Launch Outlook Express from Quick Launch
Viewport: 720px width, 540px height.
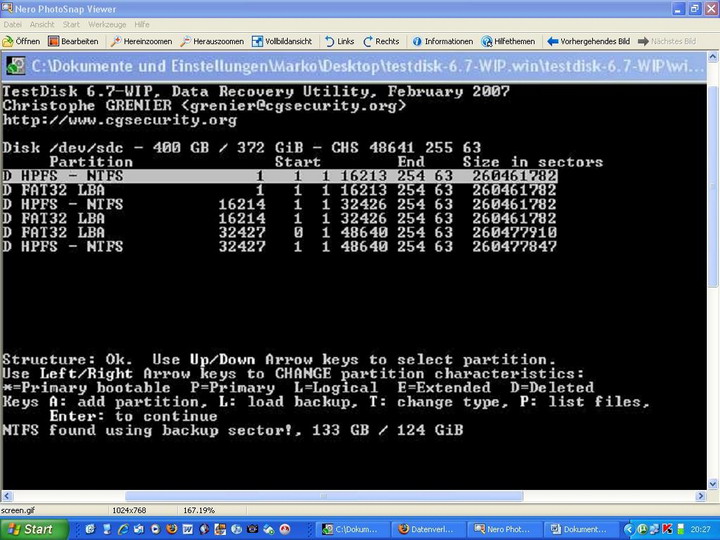(x=139, y=529)
